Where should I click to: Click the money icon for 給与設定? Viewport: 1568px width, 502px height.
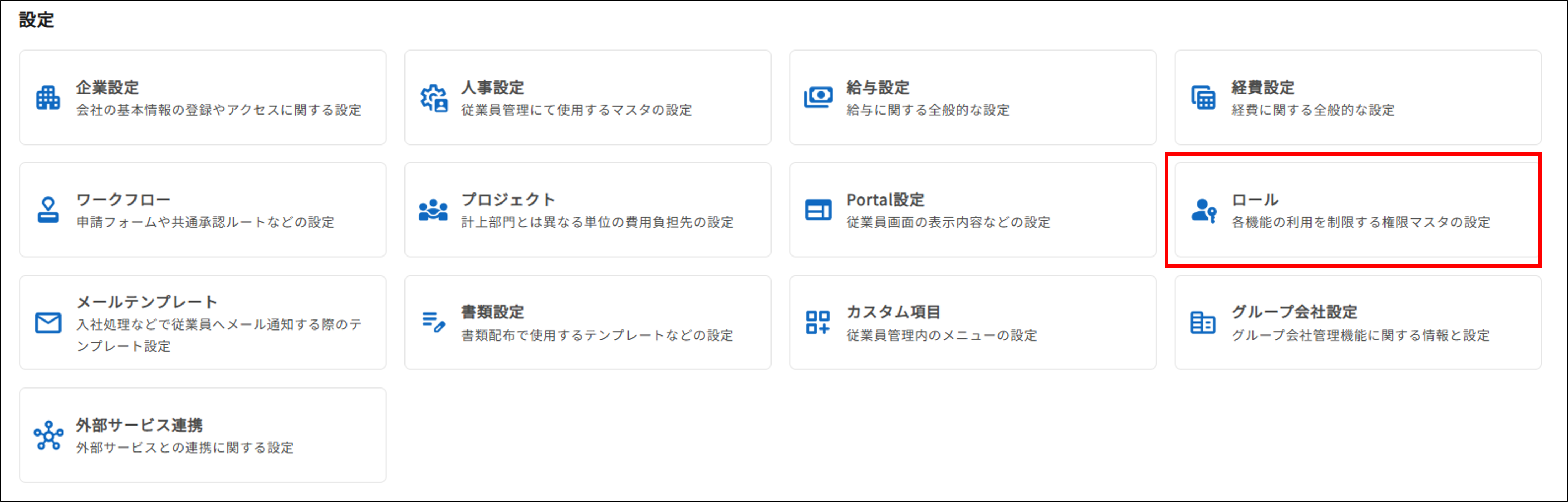pyautogui.click(x=818, y=97)
